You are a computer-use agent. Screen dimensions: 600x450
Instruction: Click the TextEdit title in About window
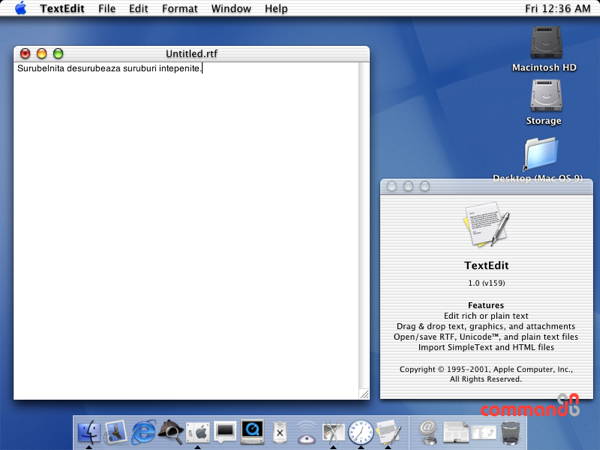point(486,265)
